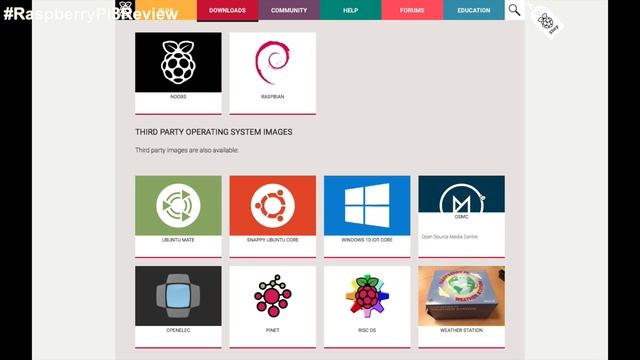Click the Raspbian label link

click(x=273, y=97)
